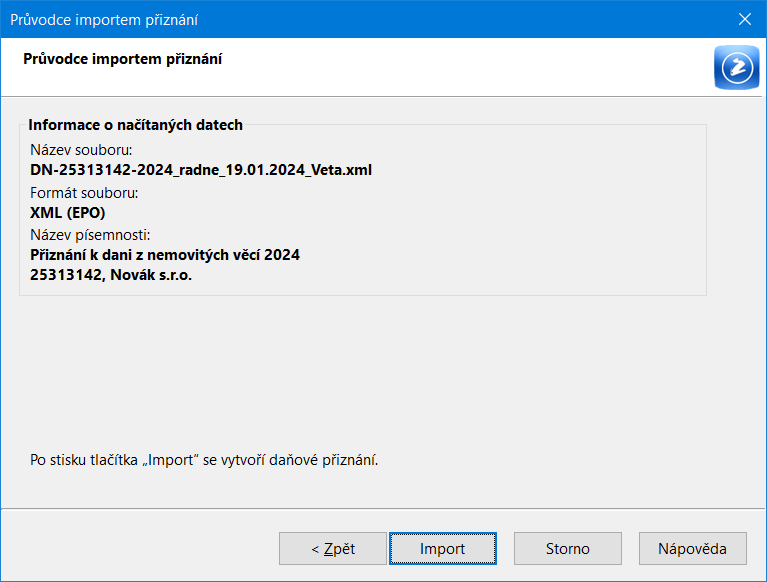Click the Název písemnosti label
This screenshot has width=767, height=582.
90,235
